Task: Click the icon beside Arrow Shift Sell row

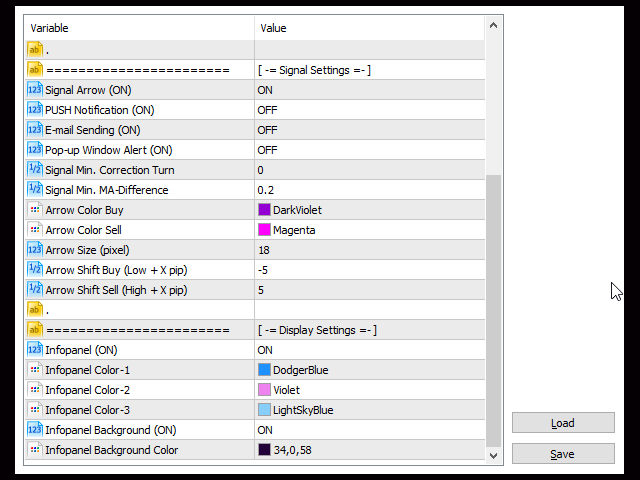Action: [34, 290]
